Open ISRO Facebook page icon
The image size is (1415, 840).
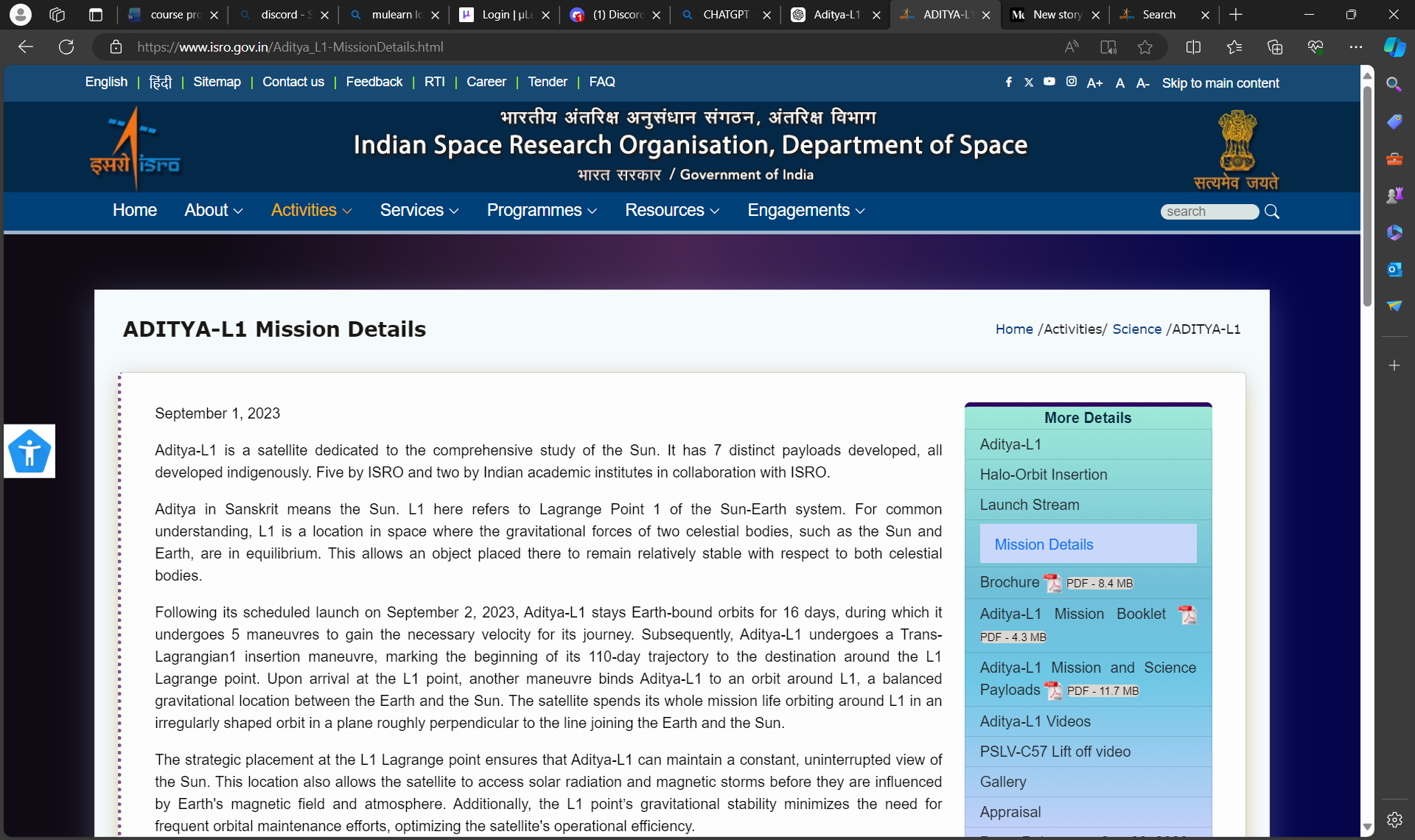coord(1009,82)
